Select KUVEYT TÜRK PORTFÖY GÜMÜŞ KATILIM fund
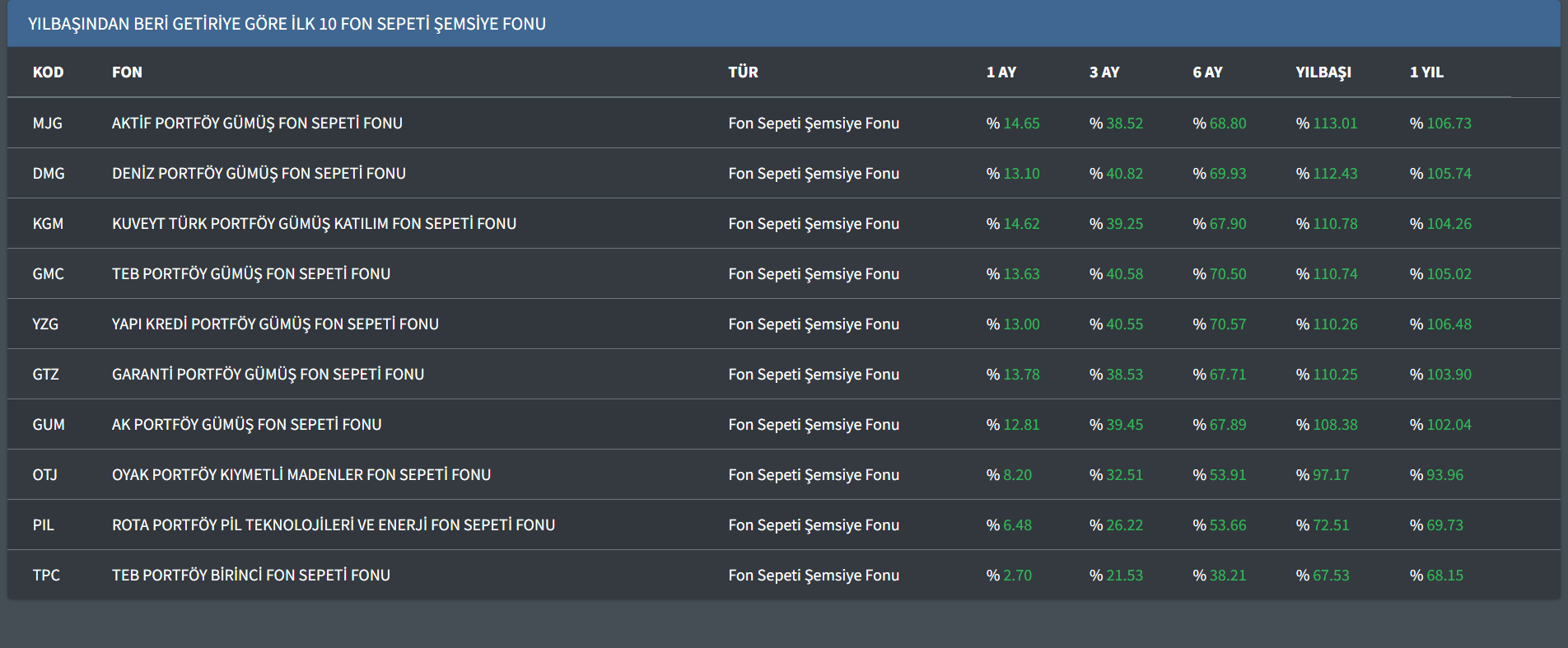Viewport: 1568px width, 648px height. (314, 224)
